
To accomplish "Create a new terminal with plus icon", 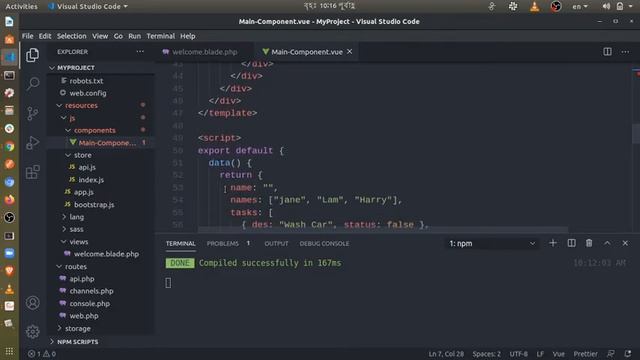I will click(553, 243).
